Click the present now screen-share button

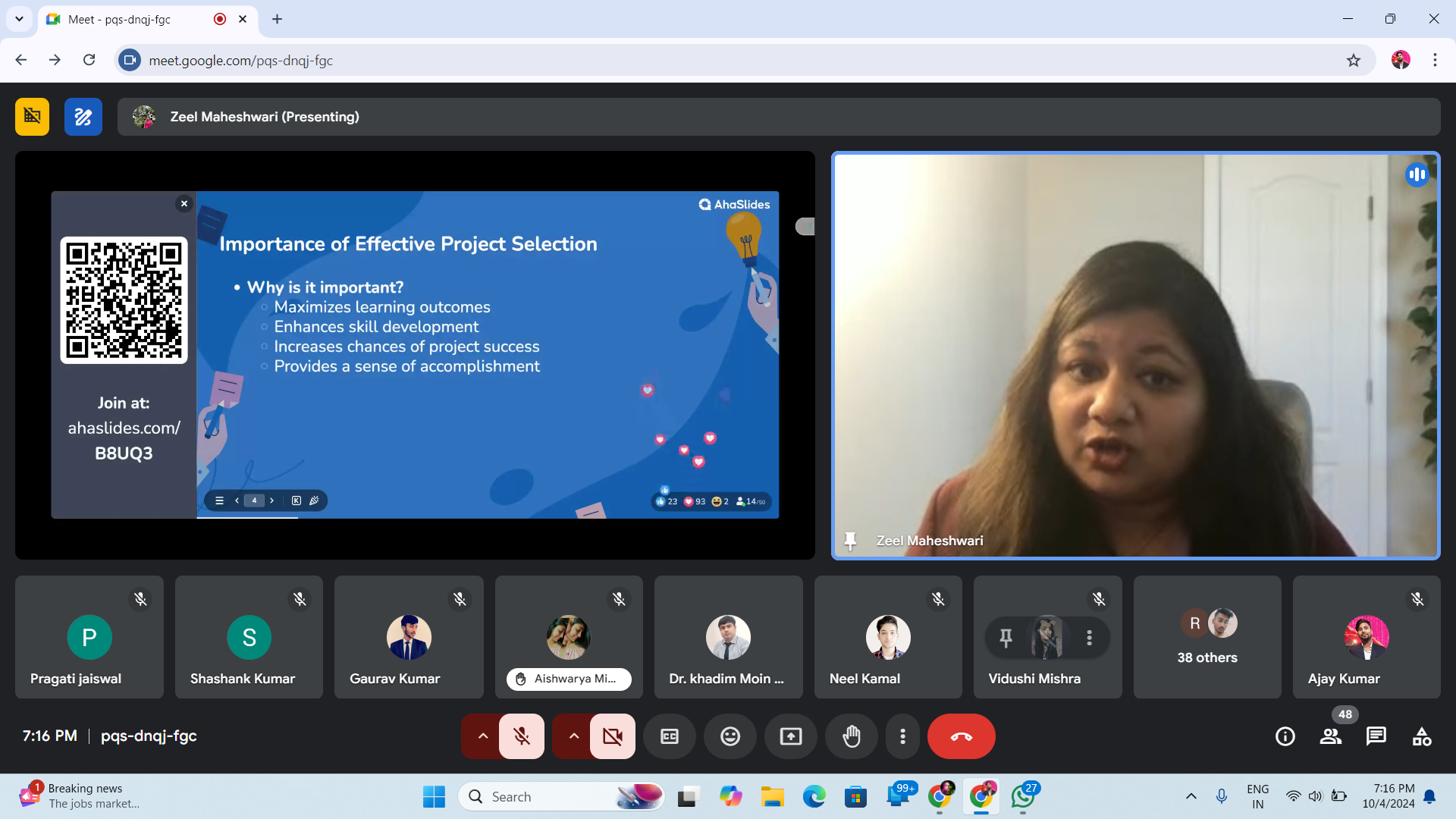790,736
